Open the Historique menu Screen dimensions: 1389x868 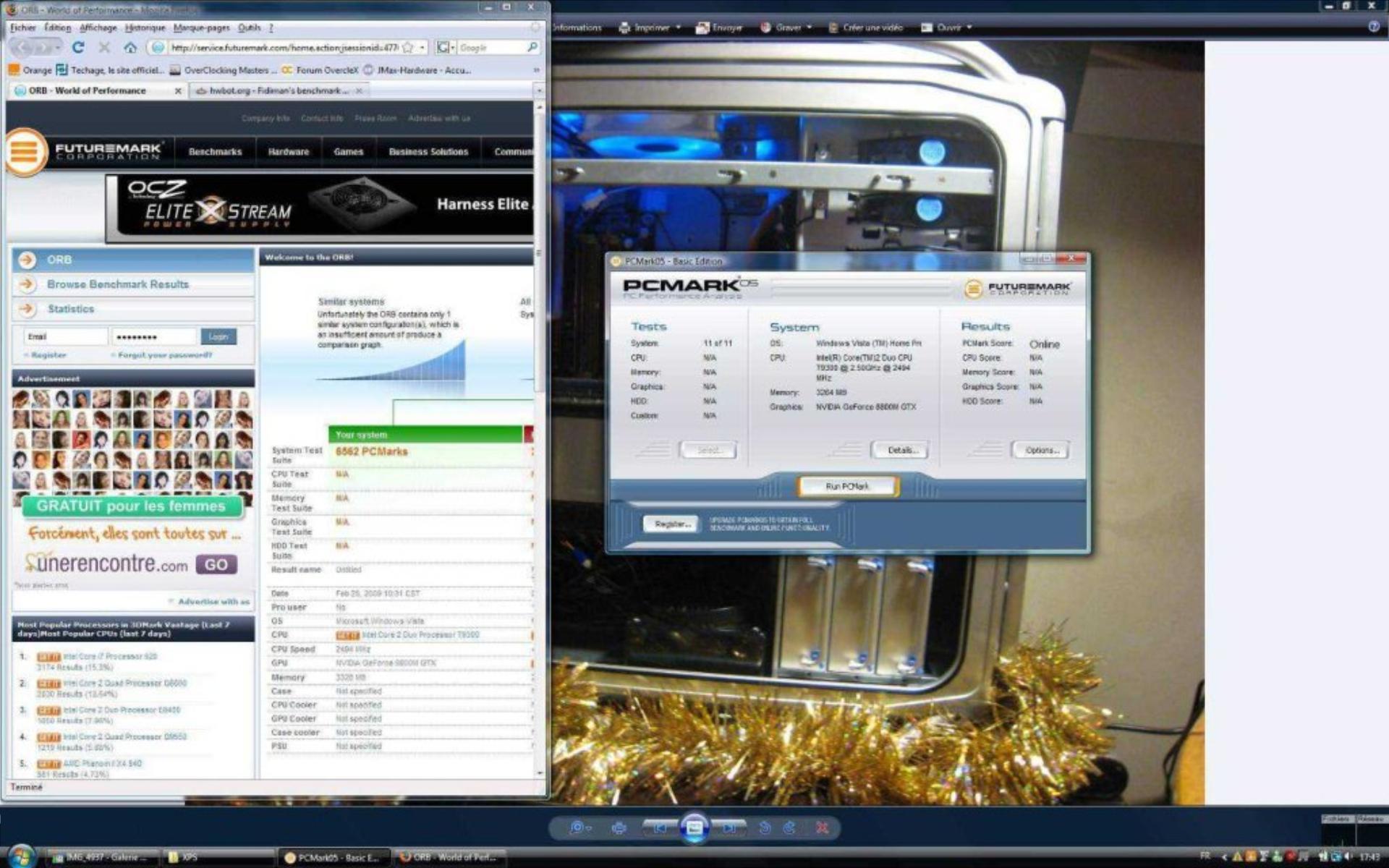(x=145, y=27)
